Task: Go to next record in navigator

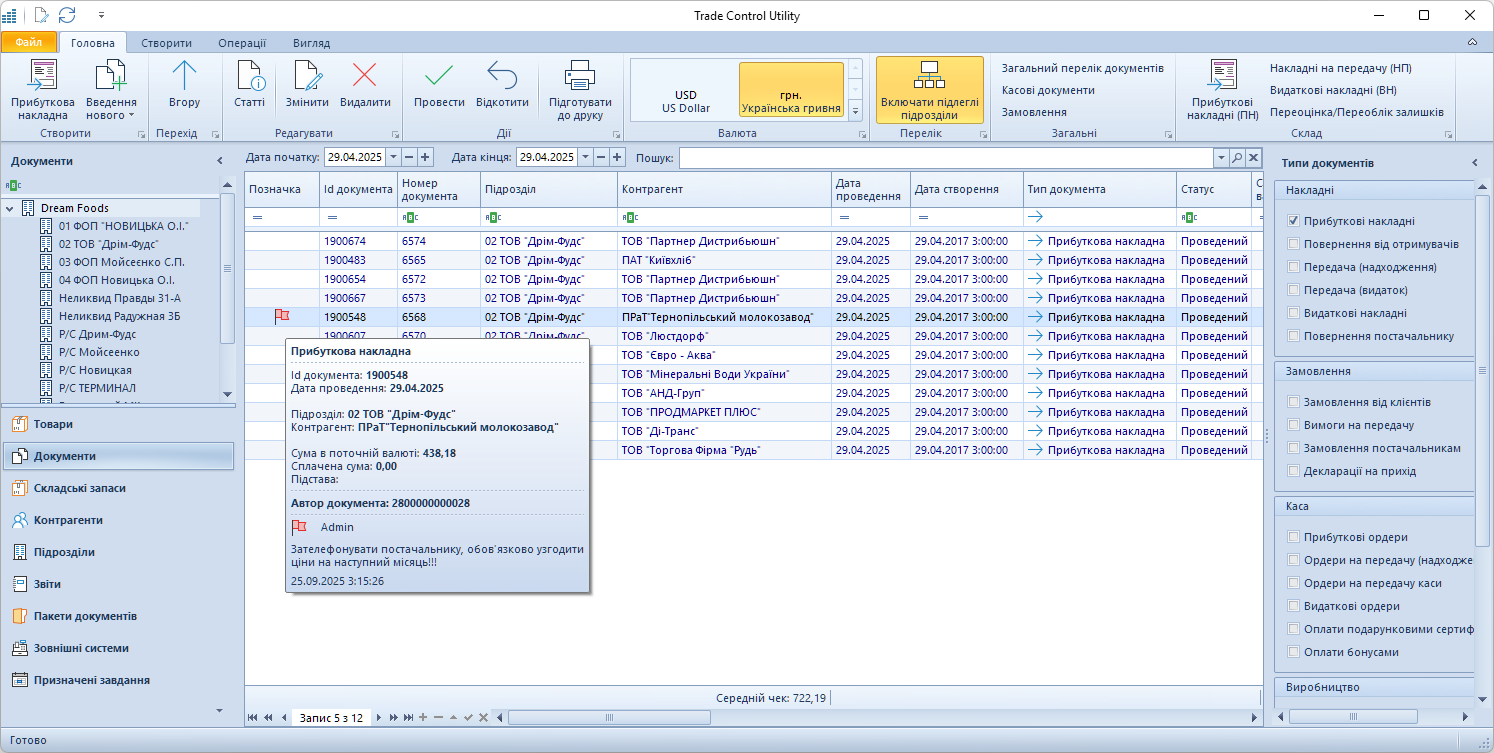Action: 378,717
